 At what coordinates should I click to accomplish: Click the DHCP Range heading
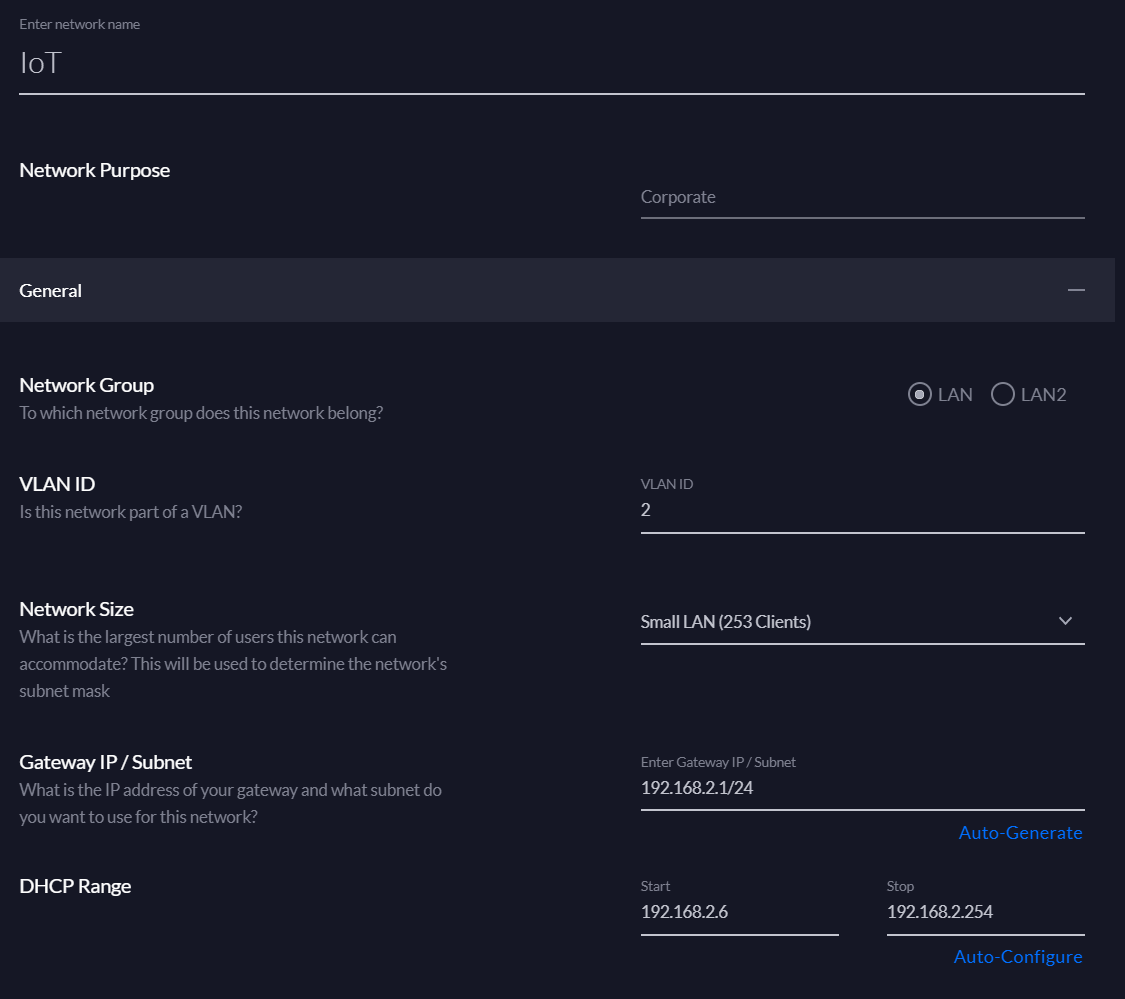coord(76,886)
